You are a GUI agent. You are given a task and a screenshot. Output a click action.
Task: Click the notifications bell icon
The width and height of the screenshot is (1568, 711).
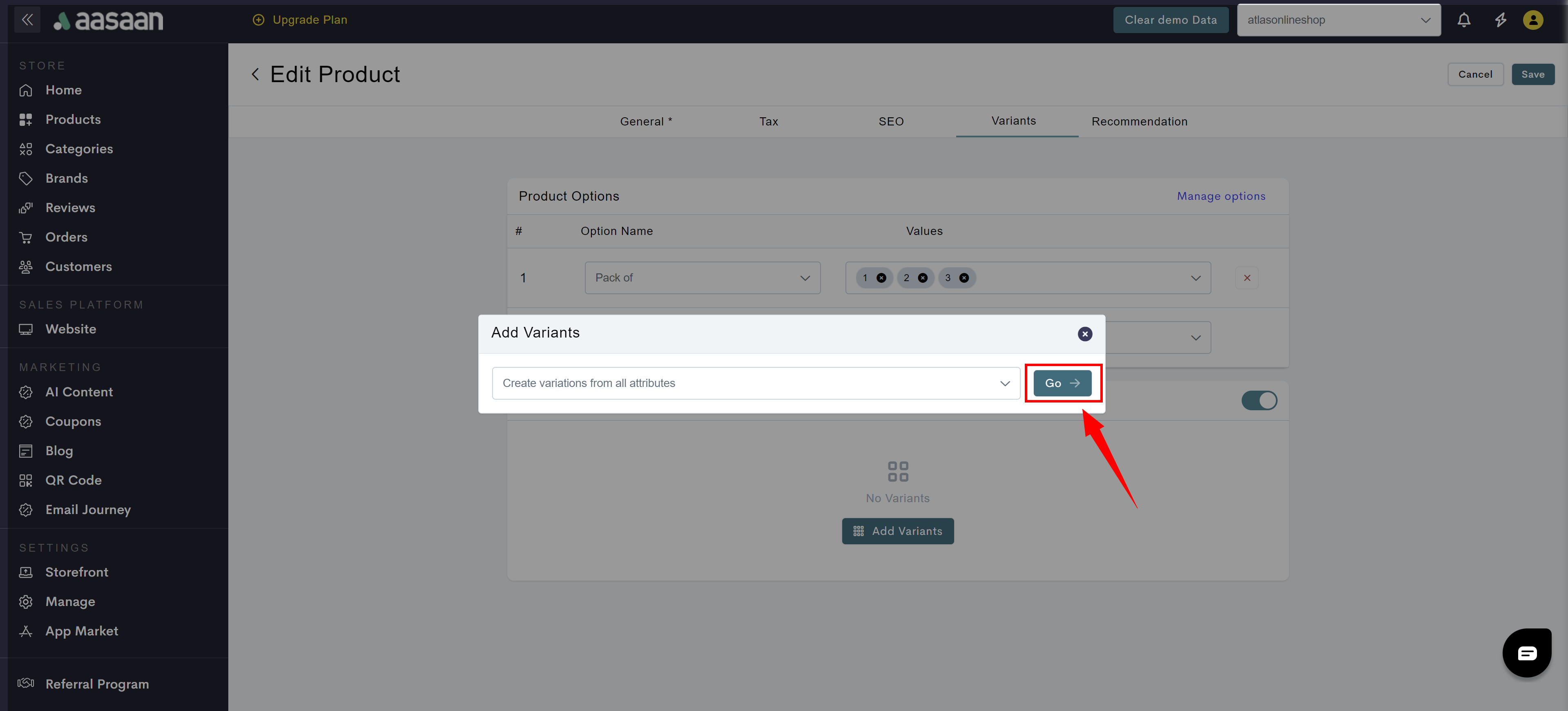pyautogui.click(x=1463, y=20)
